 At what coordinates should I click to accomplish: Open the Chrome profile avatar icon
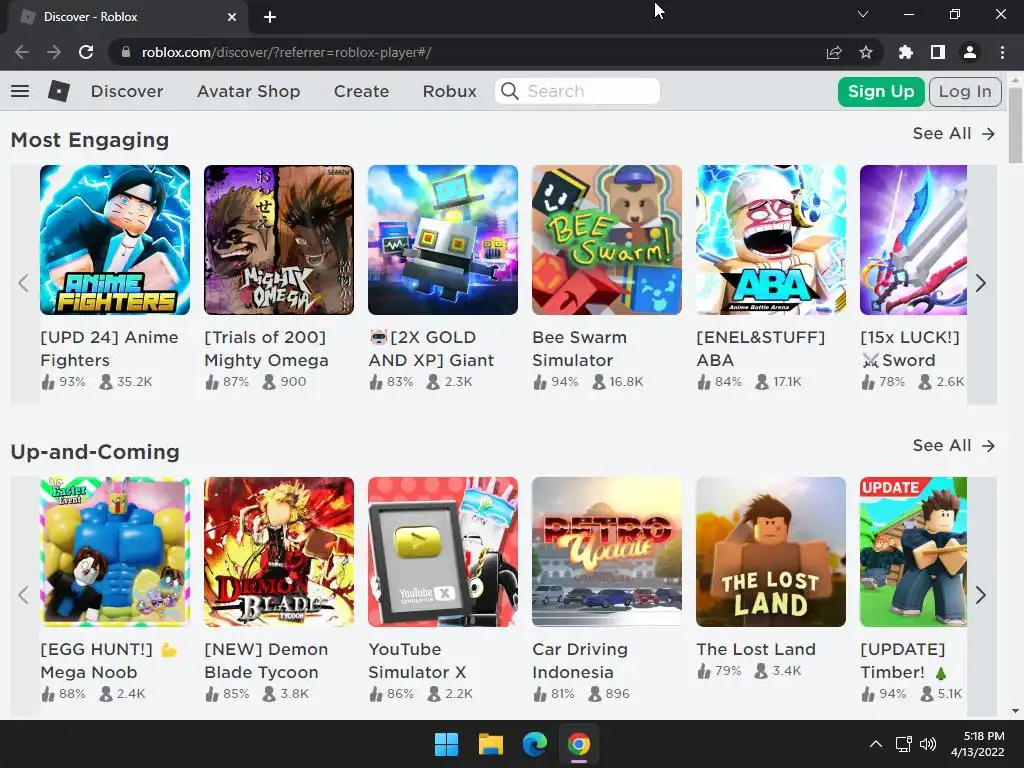pyautogui.click(x=970, y=52)
